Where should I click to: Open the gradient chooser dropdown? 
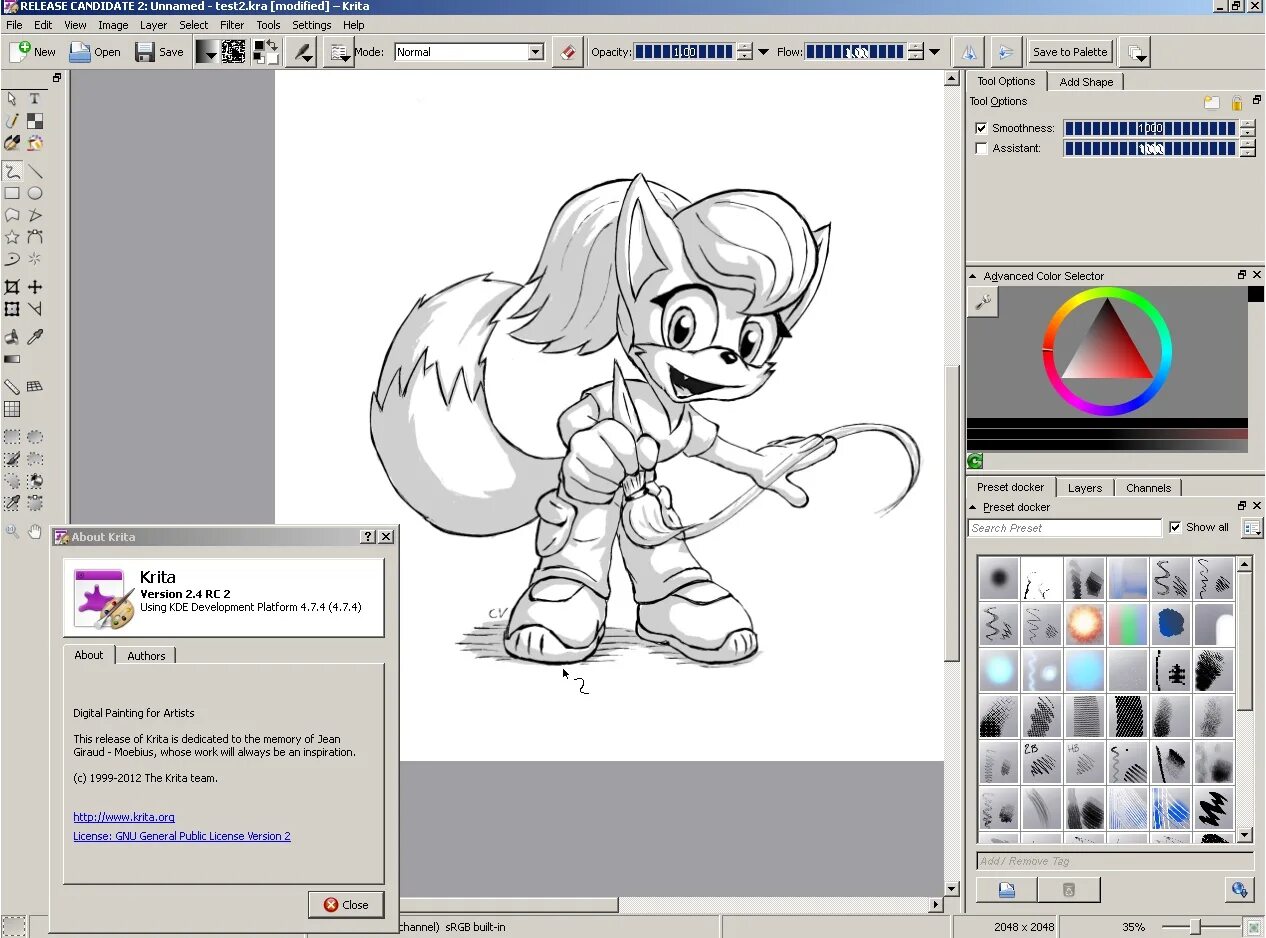click(206, 52)
